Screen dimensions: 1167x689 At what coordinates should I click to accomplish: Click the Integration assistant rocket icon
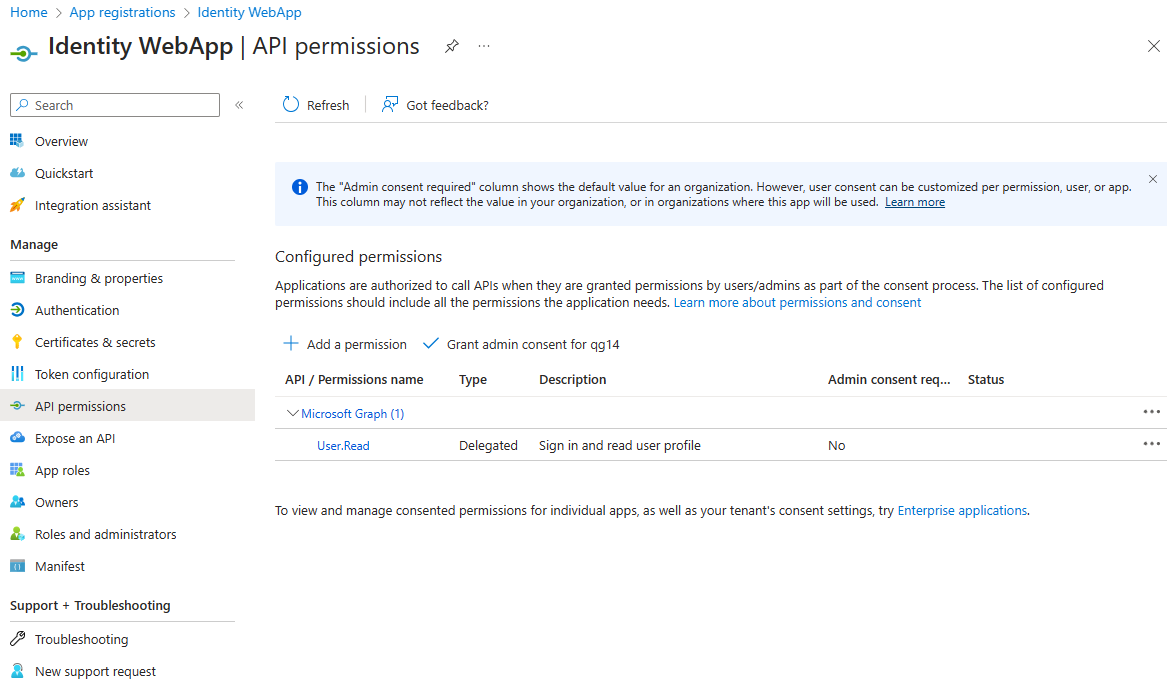click(17, 205)
